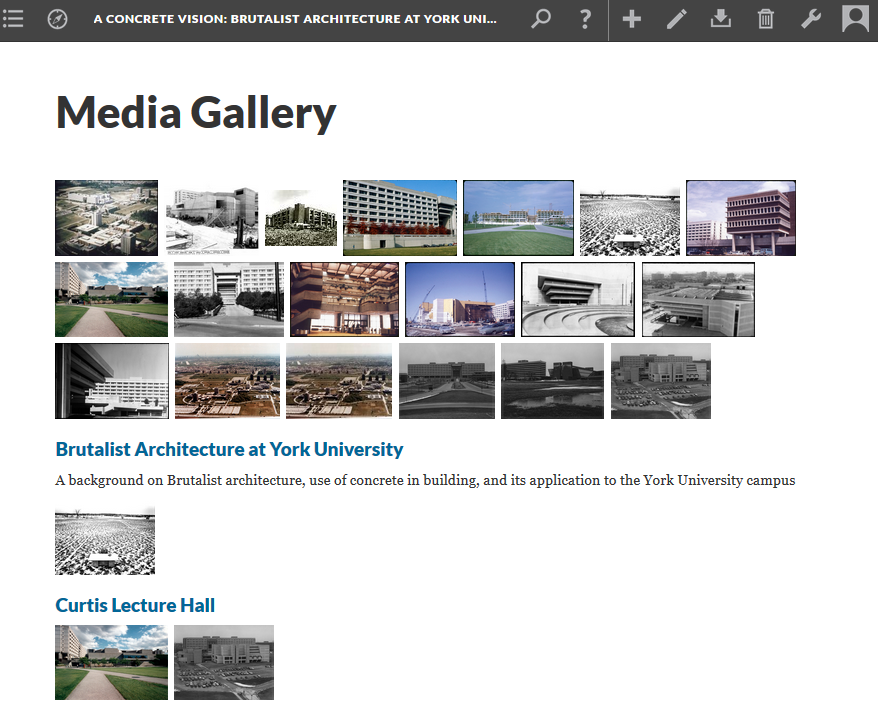Open the Curtis Lecture Hall link
The image size is (878, 719).
[x=135, y=605]
